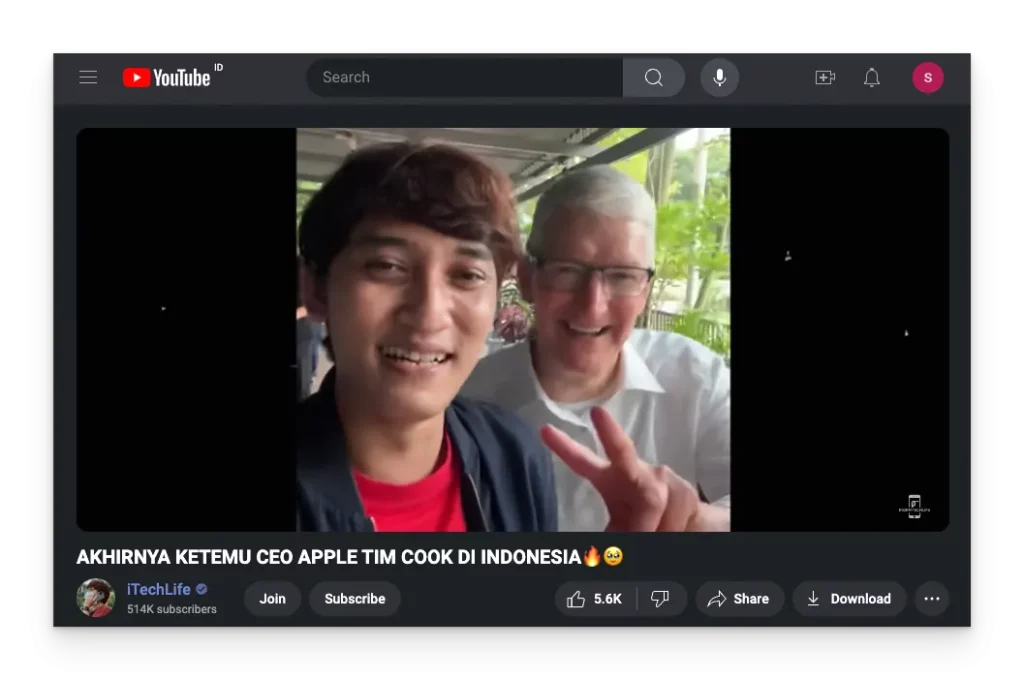Open the three-dot more actions menu

tap(932, 598)
